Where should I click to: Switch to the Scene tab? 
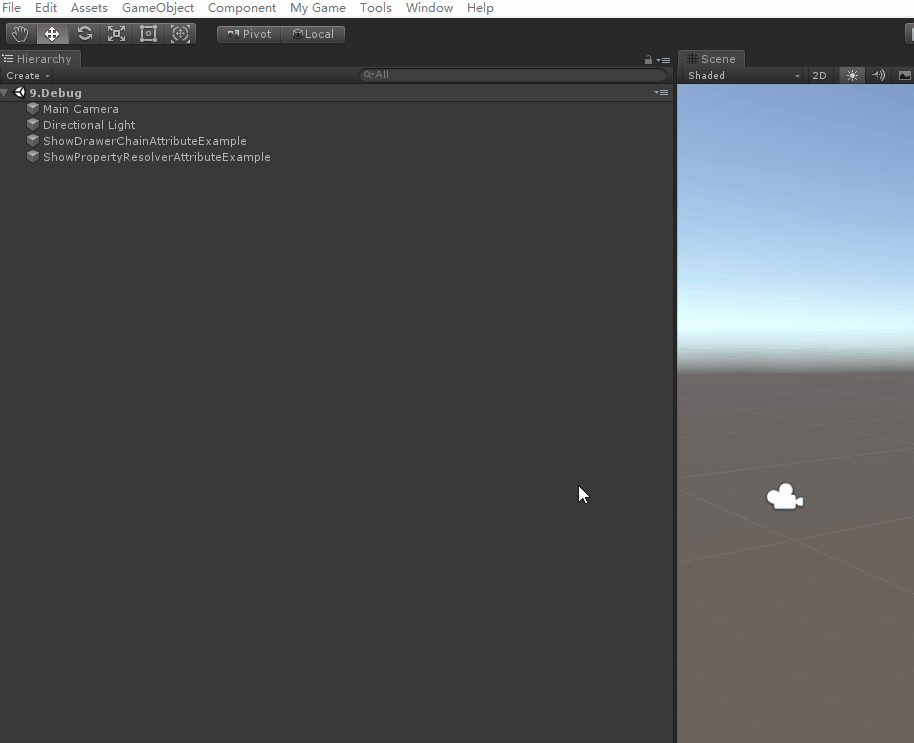(711, 59)
